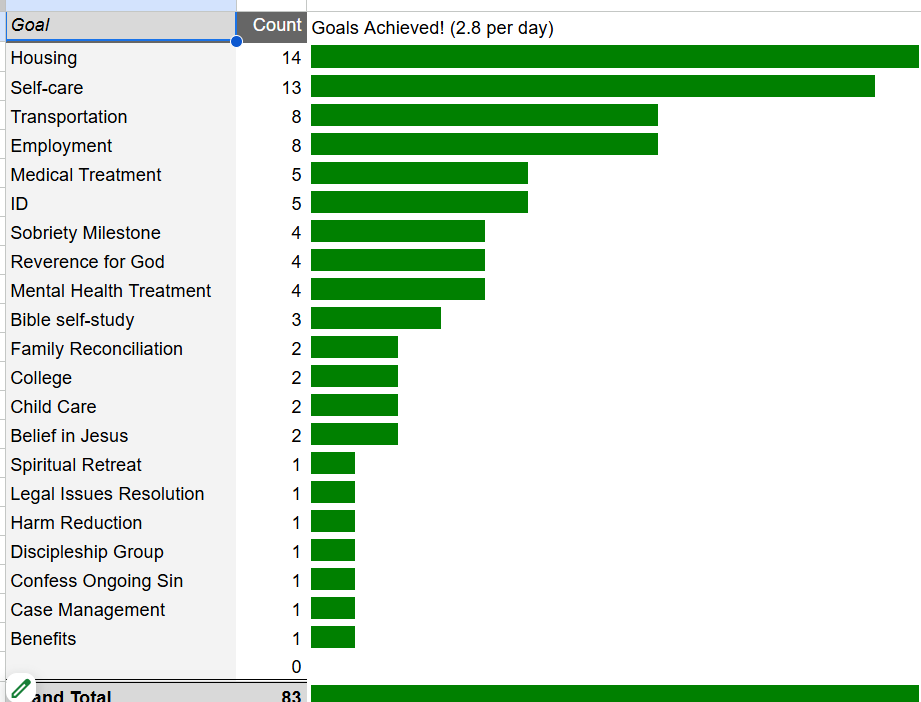
Task: Select the "Medical Treatment" cell
Action: 121,174
